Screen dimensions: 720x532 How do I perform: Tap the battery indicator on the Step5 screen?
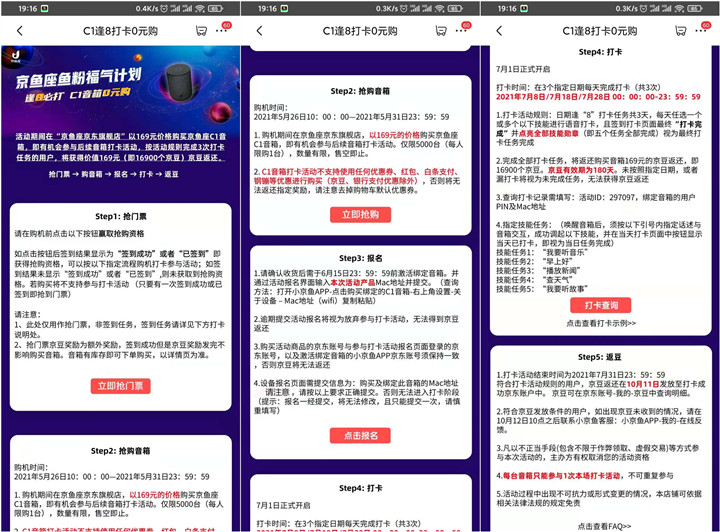pos(694,8)
